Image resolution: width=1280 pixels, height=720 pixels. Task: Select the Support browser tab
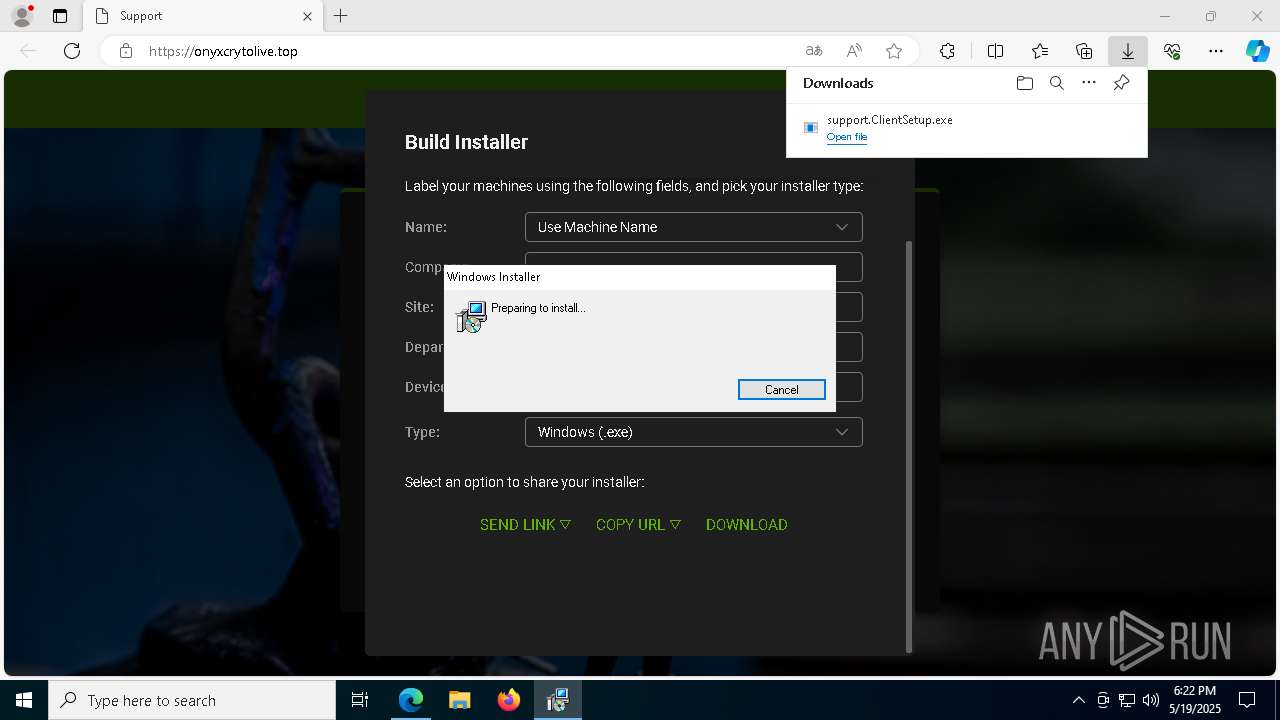[x=203, y=16]
